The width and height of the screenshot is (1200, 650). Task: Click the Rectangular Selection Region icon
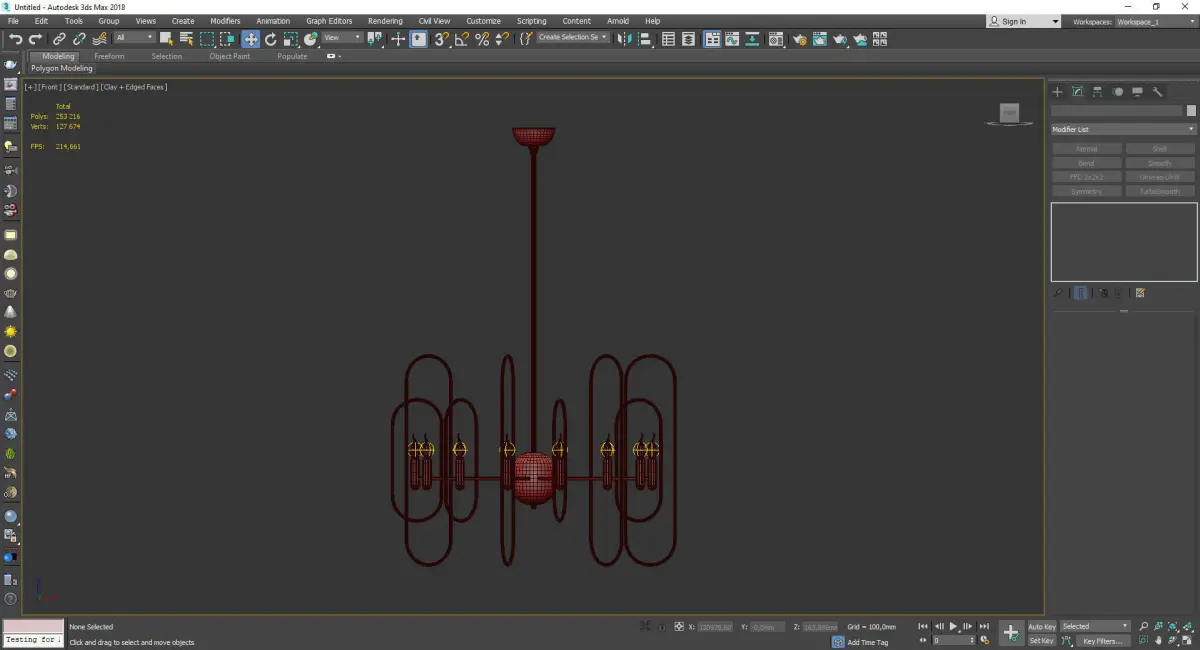[x=207, y=39]
